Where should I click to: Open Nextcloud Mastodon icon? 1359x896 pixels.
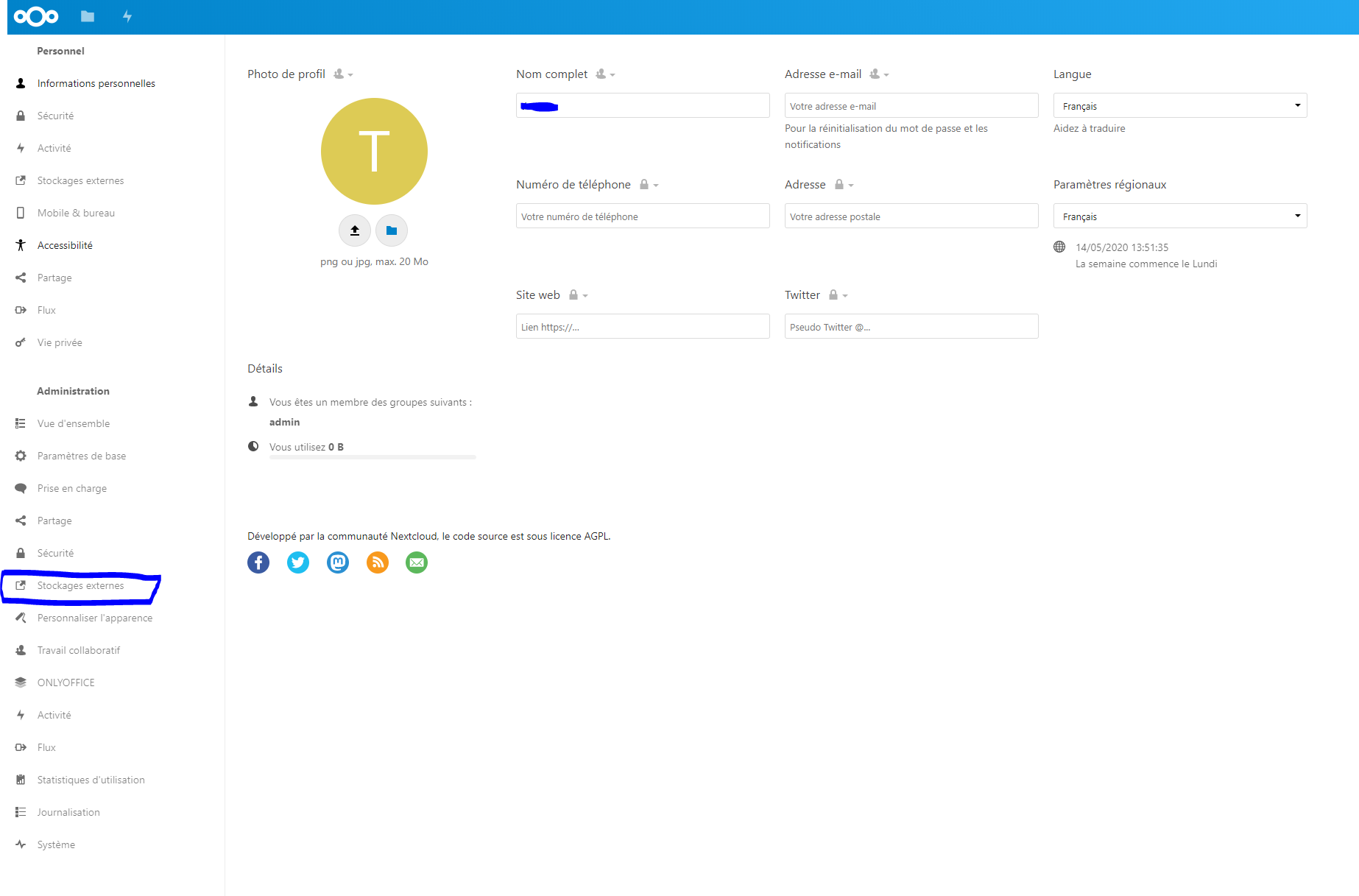[338, 562]
